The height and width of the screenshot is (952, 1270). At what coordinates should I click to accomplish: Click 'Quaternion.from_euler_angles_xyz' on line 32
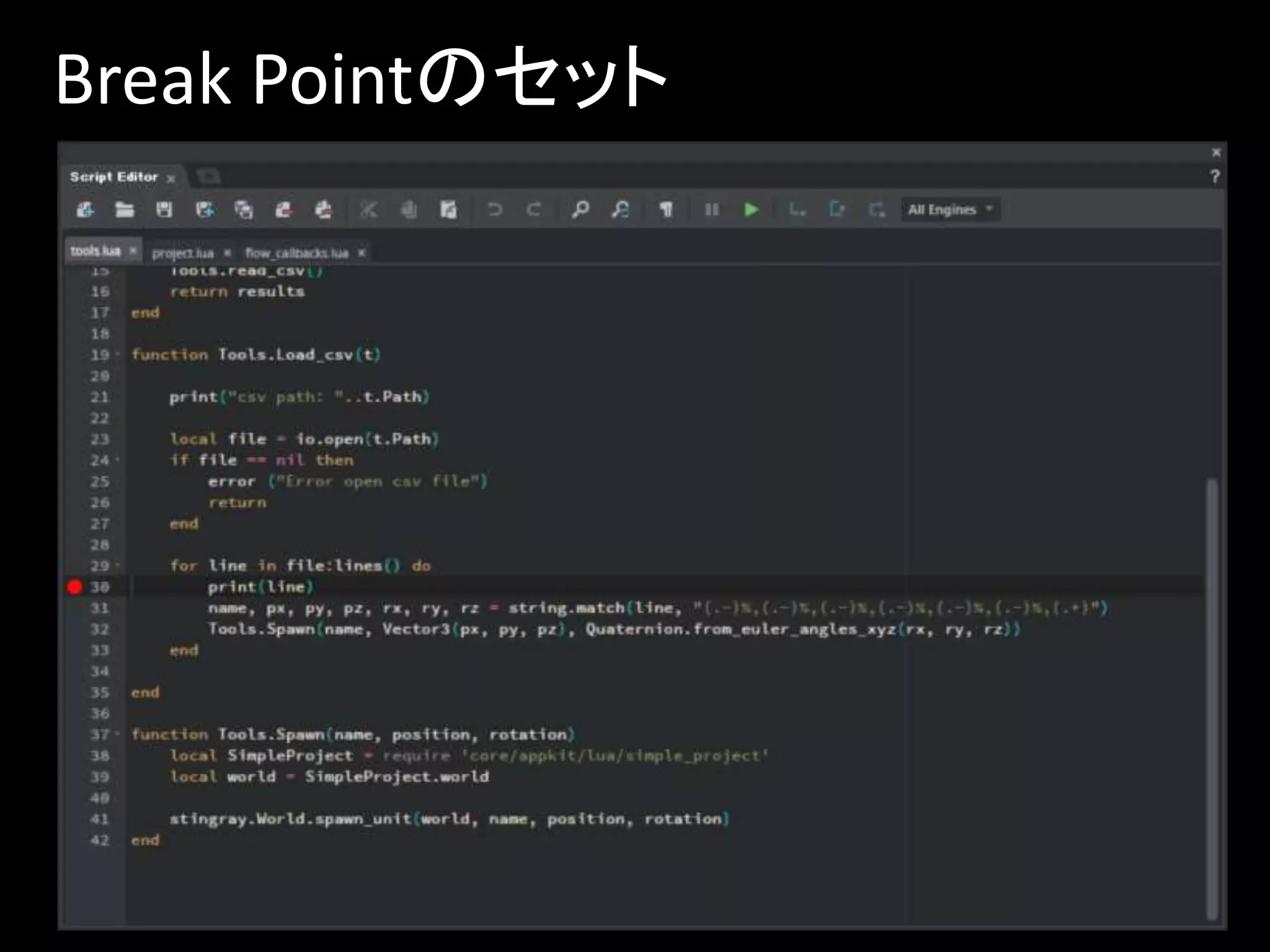point(741,629)
